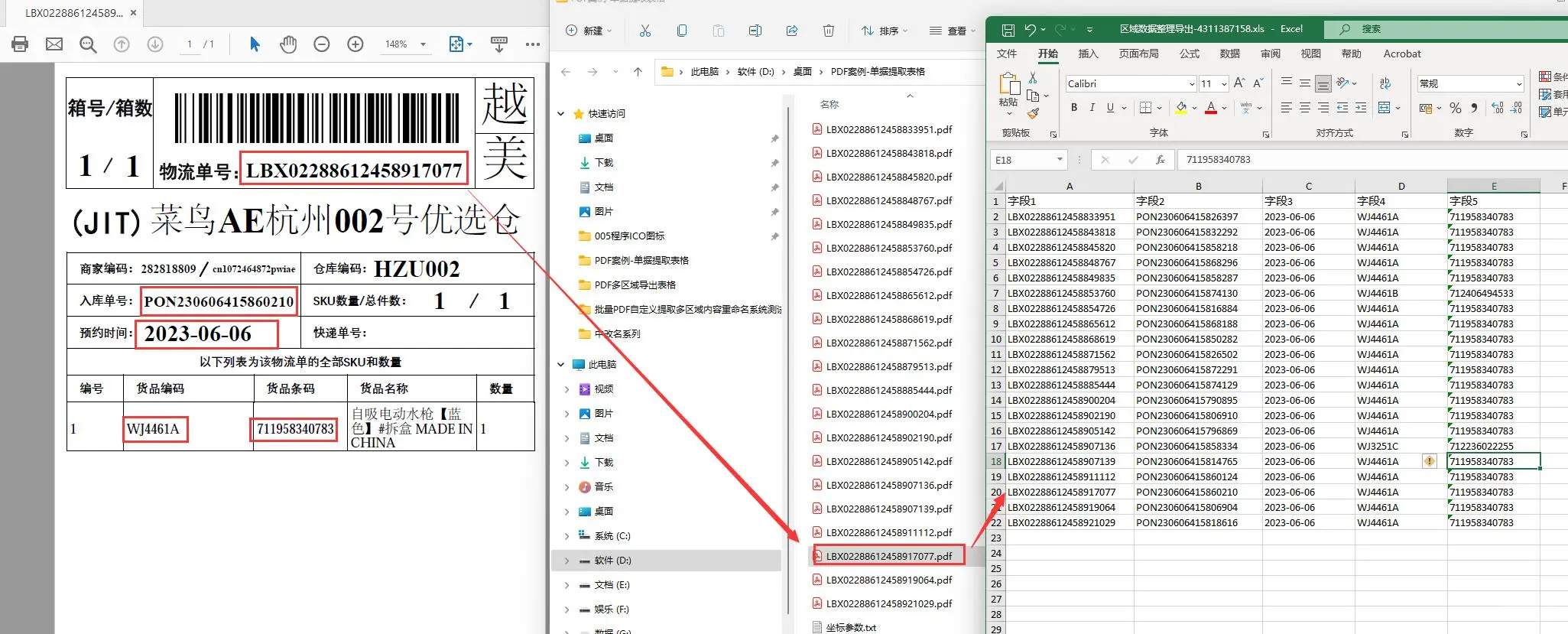The image size is (1568, 634).
Task: Click the merge and center icon
Action: tap(1384, 108)
